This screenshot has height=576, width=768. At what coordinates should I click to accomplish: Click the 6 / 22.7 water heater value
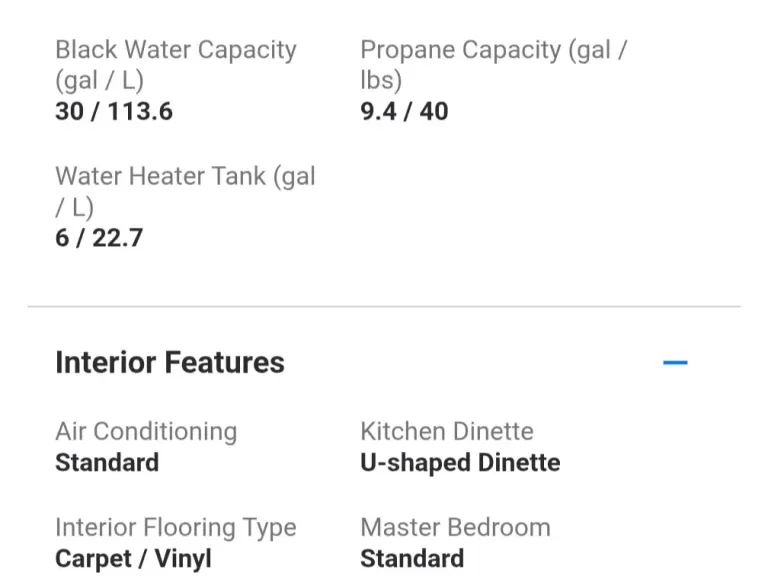click(99, 238)
